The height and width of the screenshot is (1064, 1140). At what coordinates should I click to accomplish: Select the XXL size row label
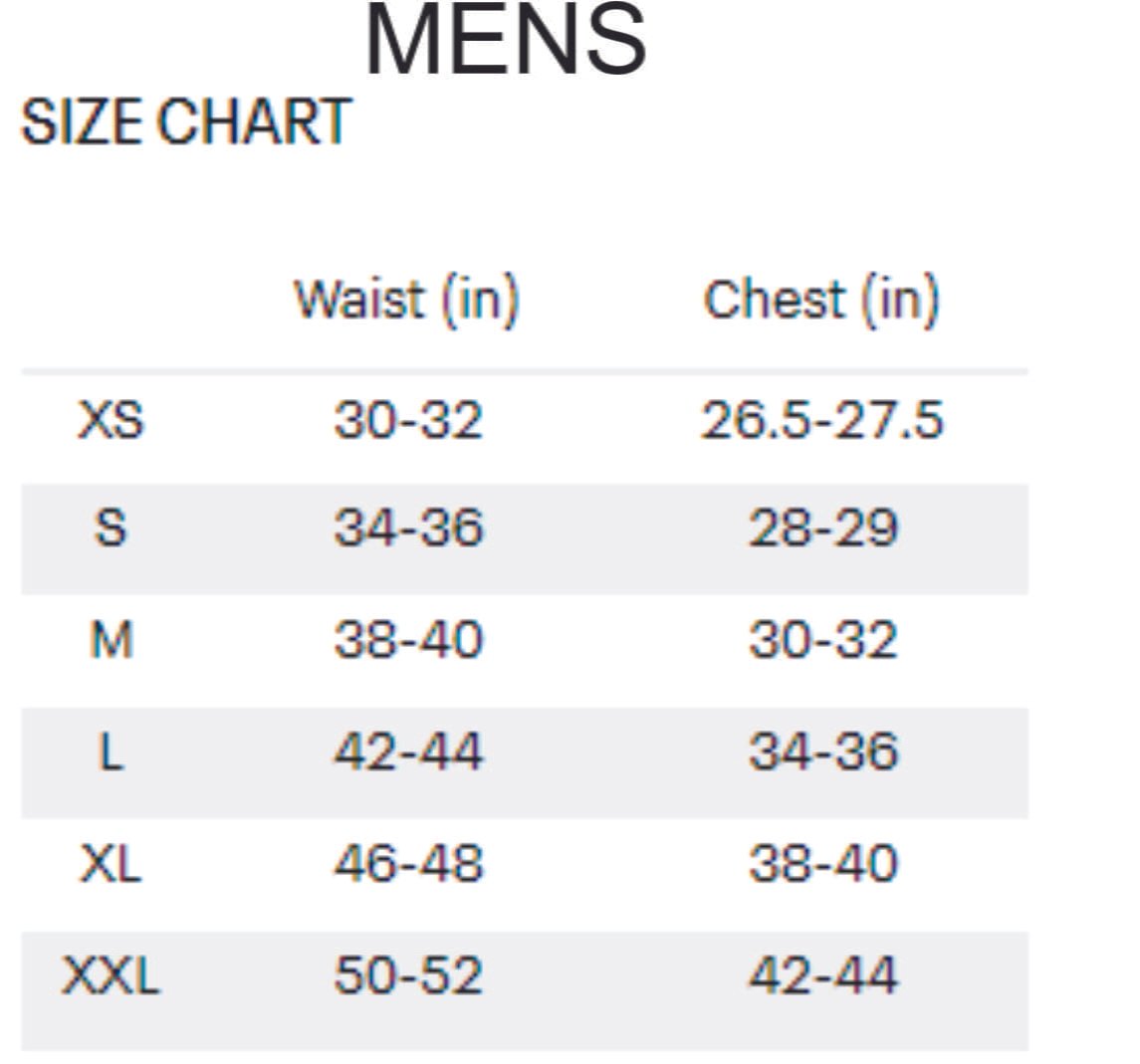[x=111, y=974]
